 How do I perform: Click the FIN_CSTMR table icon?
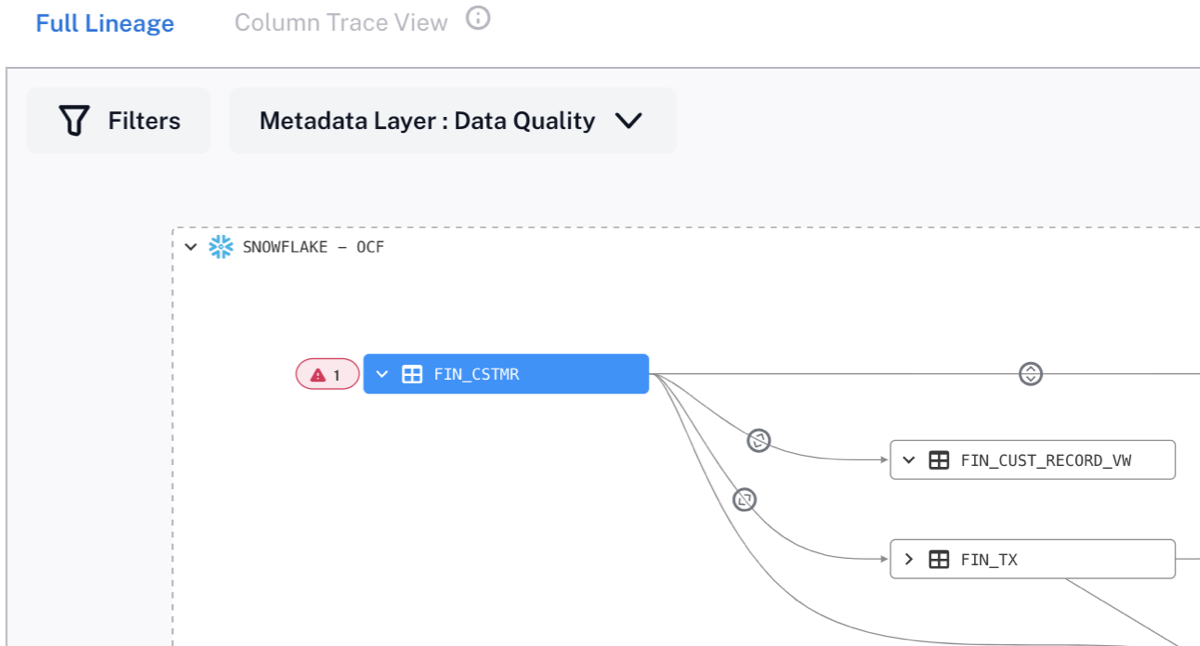click(x=411, y=375)
